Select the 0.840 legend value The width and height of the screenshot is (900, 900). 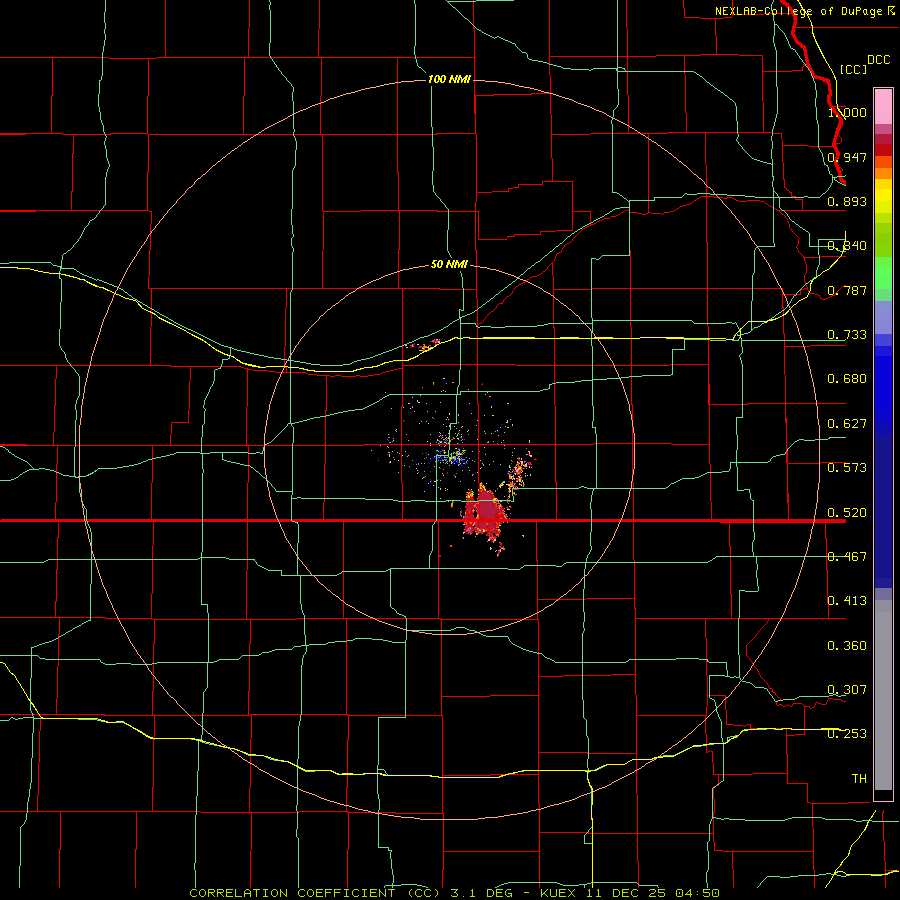point(847,246)
